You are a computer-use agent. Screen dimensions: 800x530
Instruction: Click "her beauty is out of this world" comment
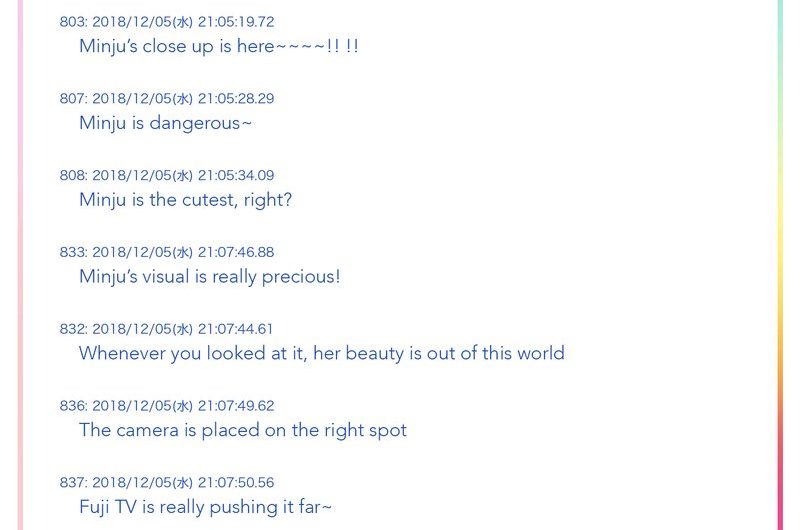click(439, 353)
